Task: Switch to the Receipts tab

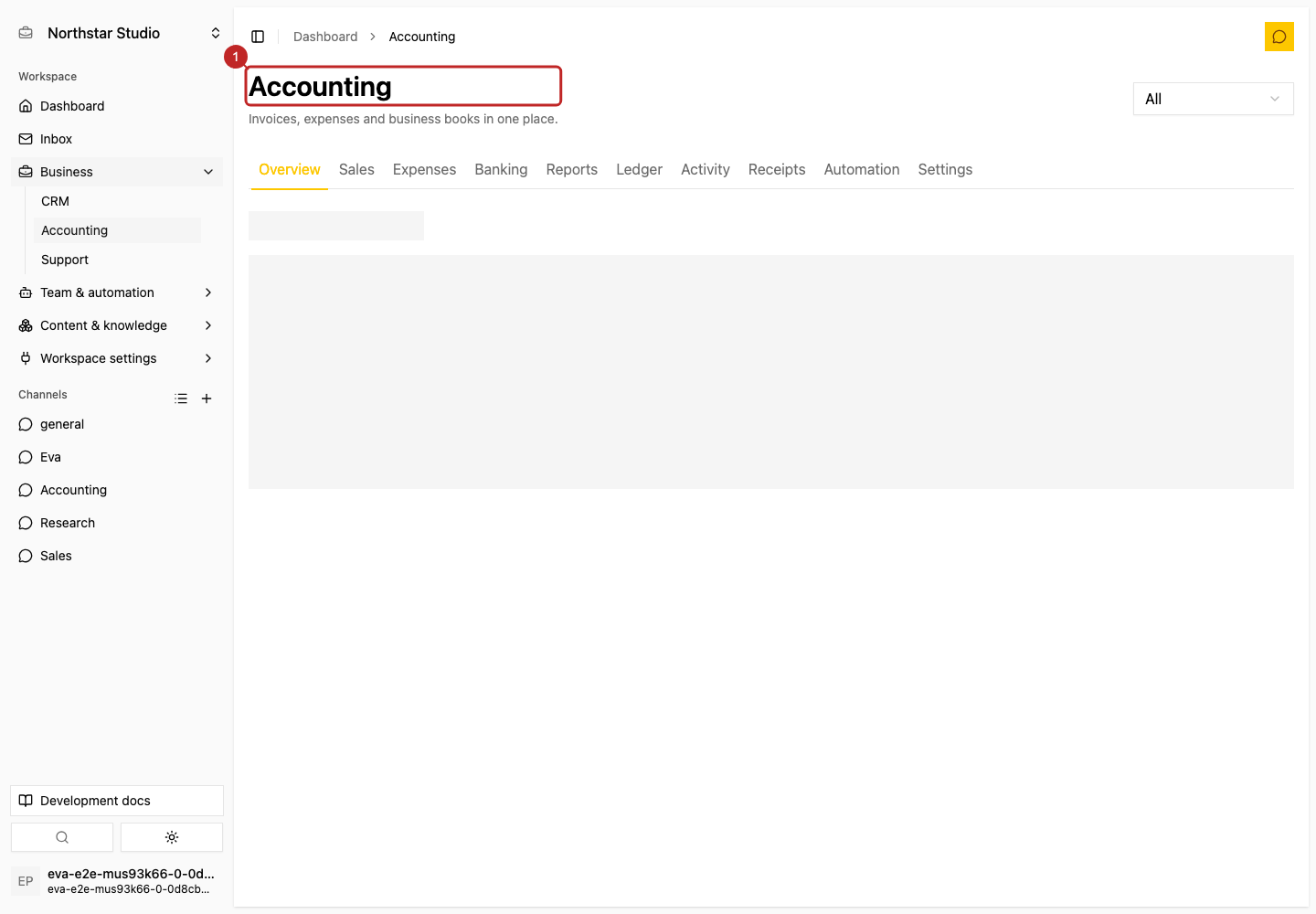Action: click(777, 170)
